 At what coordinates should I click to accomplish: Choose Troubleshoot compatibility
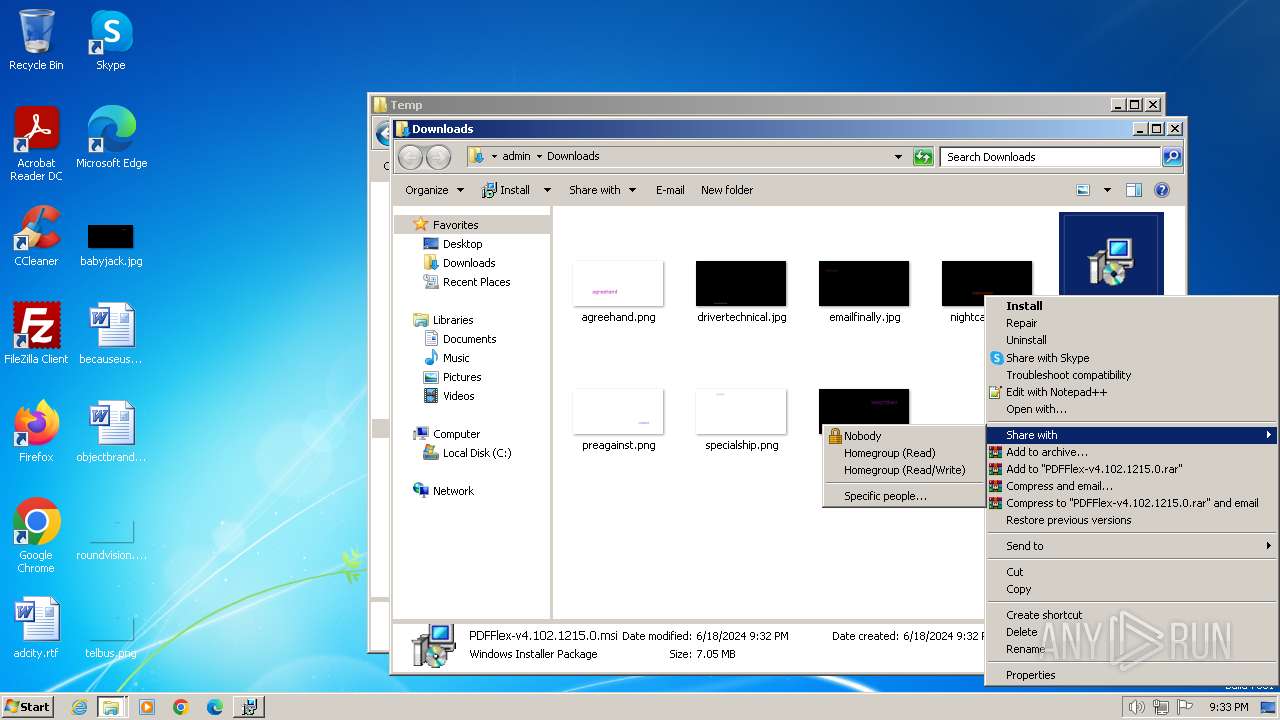(1068, 375)
